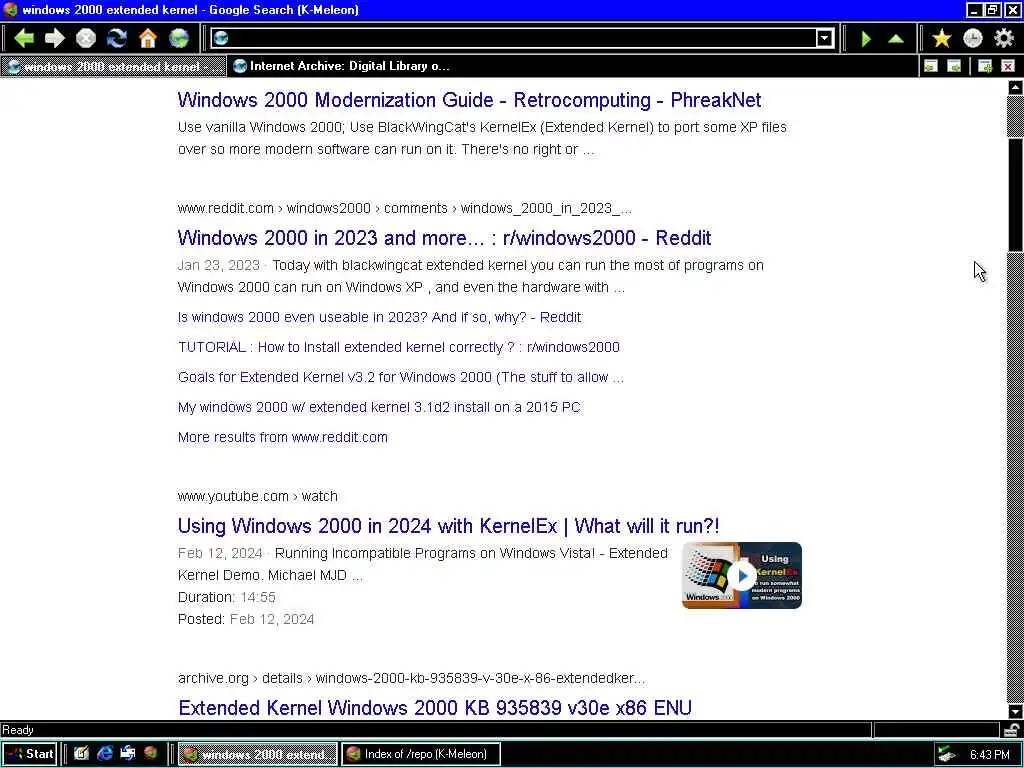This screenshot has height=768, width=1024.
Task: Click the globe Search icon in toolbar
Action: point(179,39)
